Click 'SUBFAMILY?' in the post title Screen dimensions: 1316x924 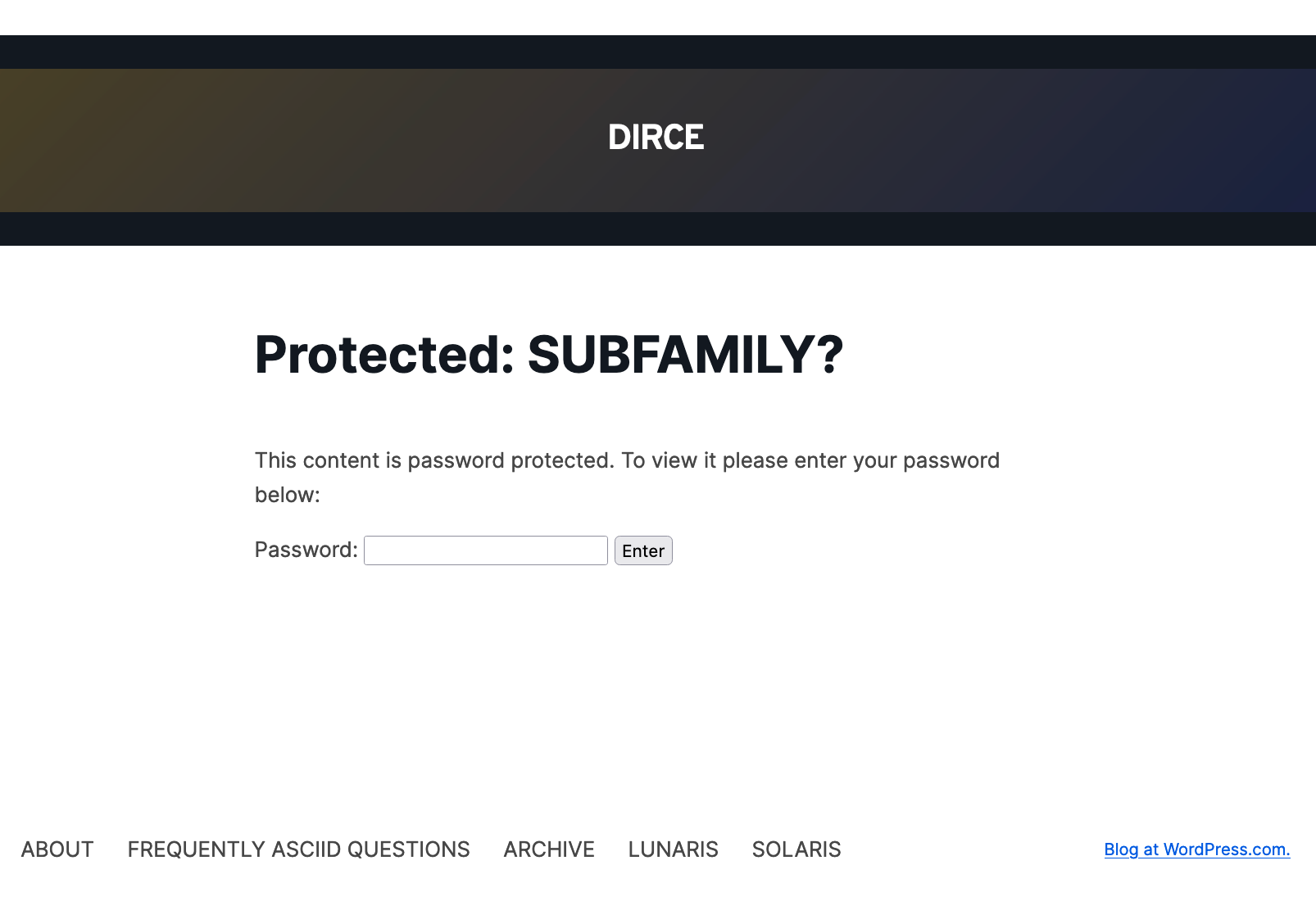pos(685,355)
